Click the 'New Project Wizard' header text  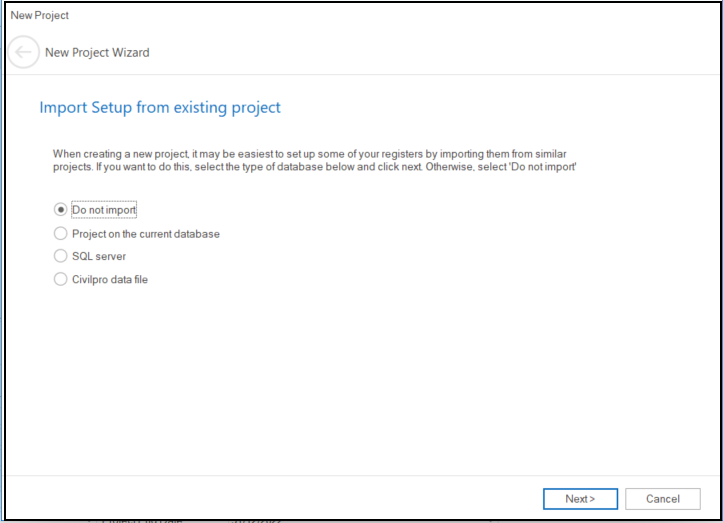pyautogui.click(x=97, y=53)
